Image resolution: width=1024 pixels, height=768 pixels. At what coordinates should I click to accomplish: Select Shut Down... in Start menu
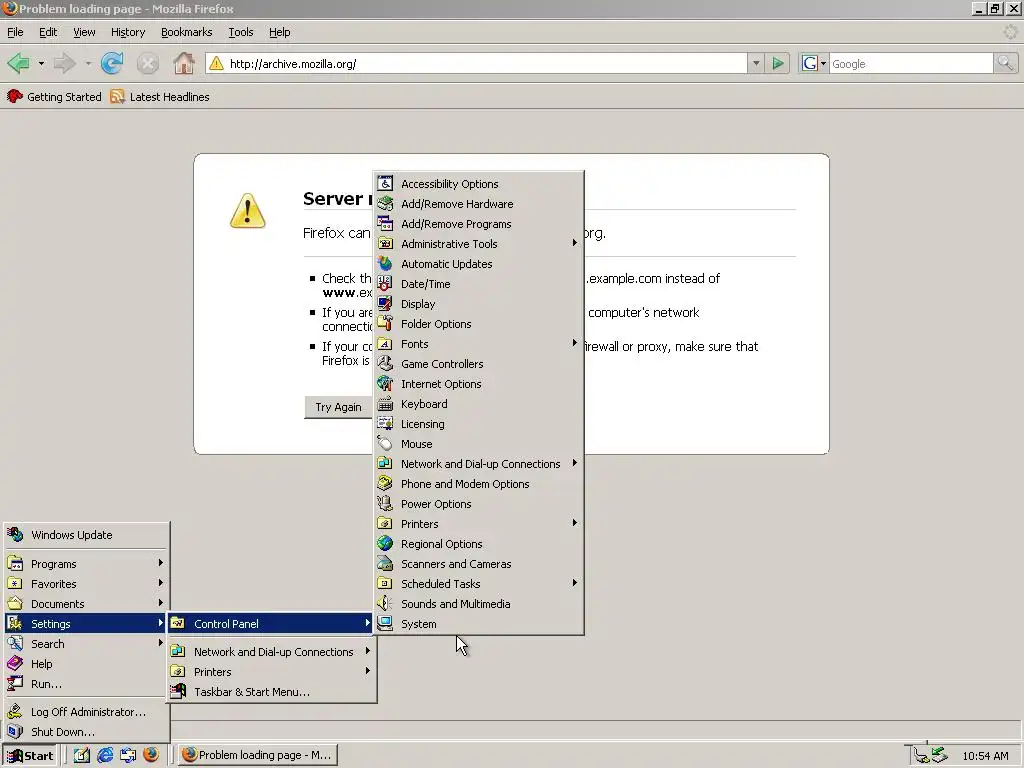(x=86, y=732)
